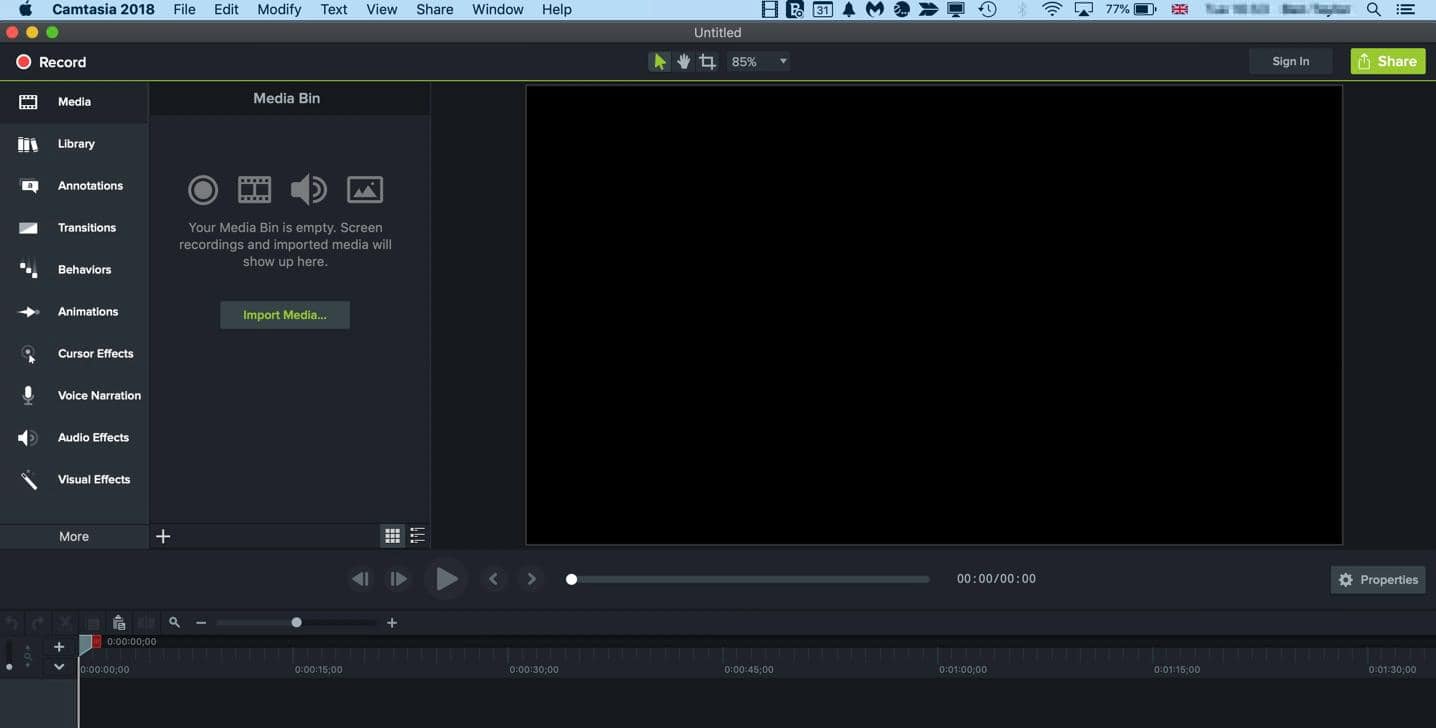Choose the Crop tool in canvas toolbar
The image size is (1436, 728).
click(x=708, y=62)
